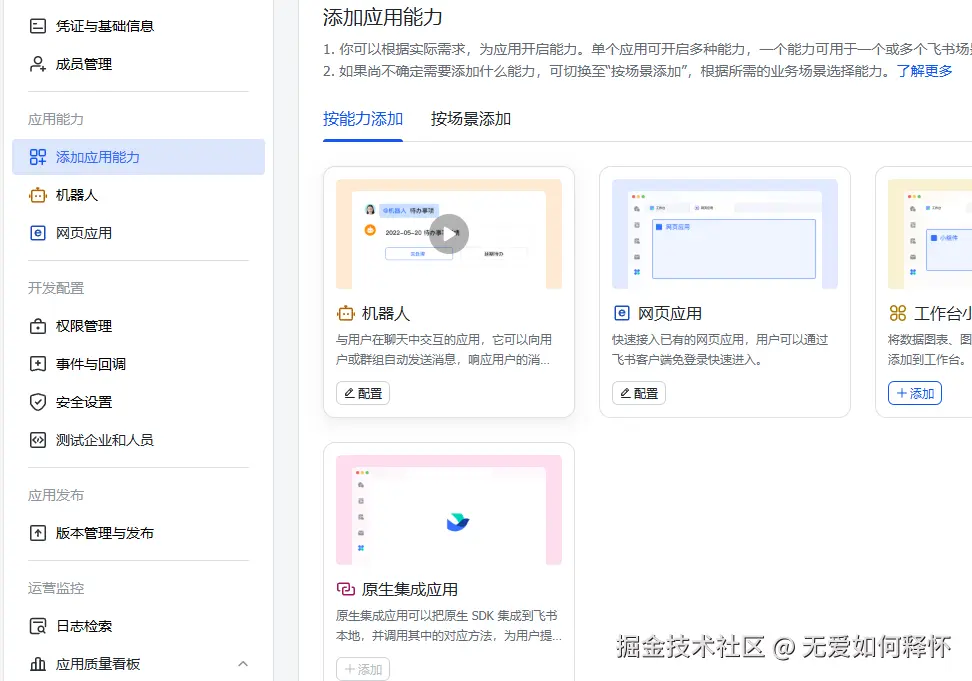Select the 按能力添加 tab

363,118
